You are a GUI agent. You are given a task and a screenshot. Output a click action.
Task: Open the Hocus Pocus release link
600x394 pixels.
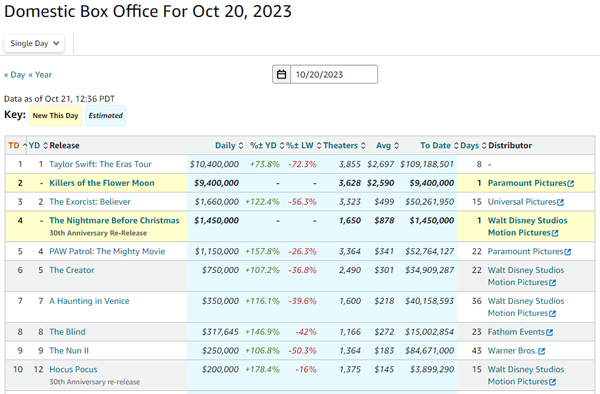click(73, 370)
